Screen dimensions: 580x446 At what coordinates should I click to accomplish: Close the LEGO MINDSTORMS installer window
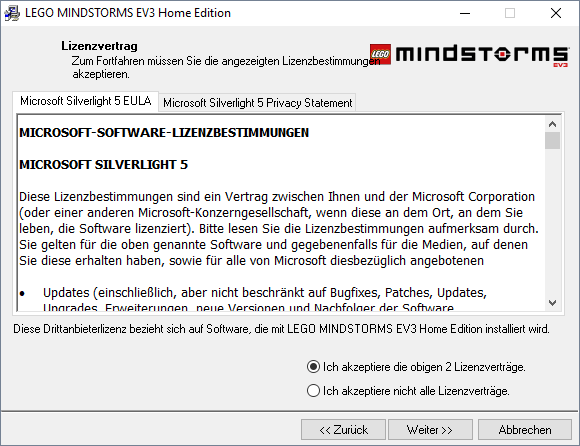[x=556, y=13]
